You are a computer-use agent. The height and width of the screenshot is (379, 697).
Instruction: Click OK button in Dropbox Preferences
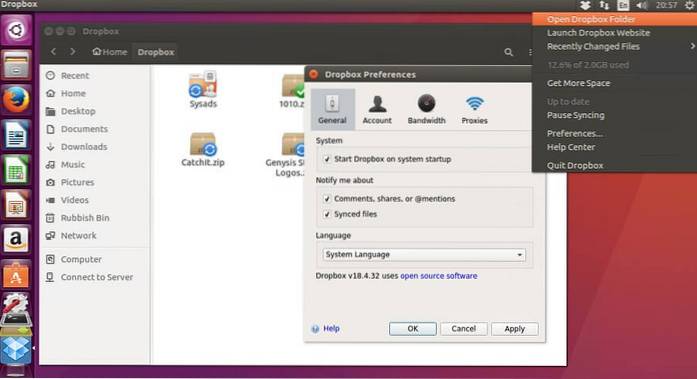(413, 329)
